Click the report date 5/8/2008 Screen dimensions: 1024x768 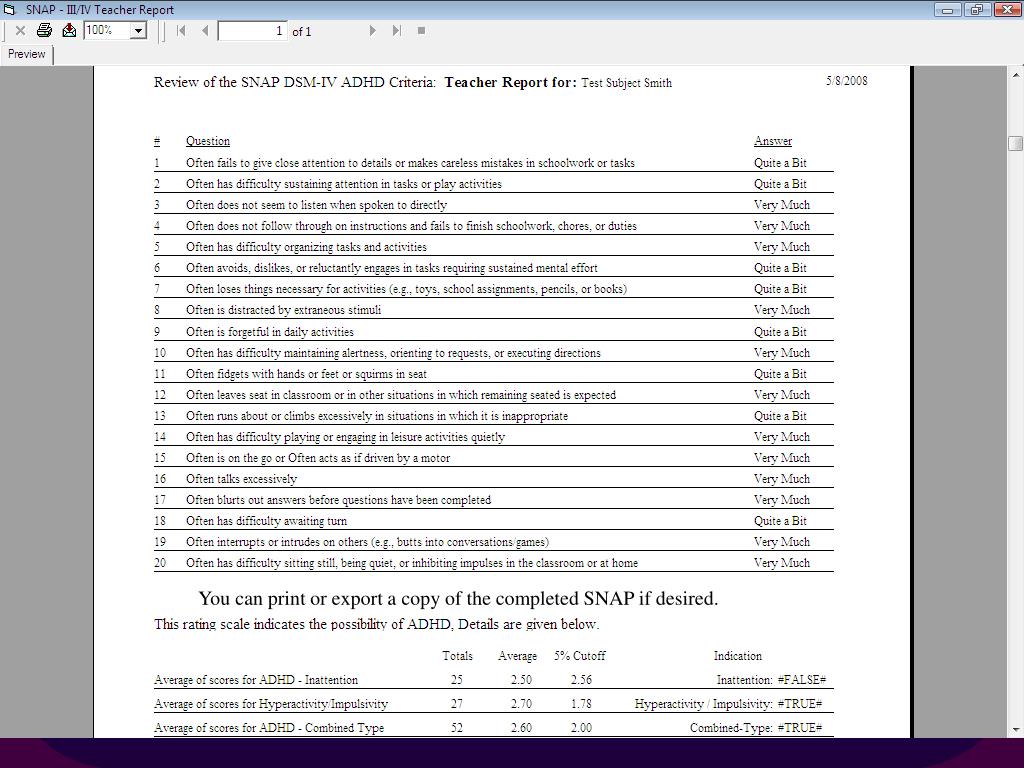click(x=846, y=81)
